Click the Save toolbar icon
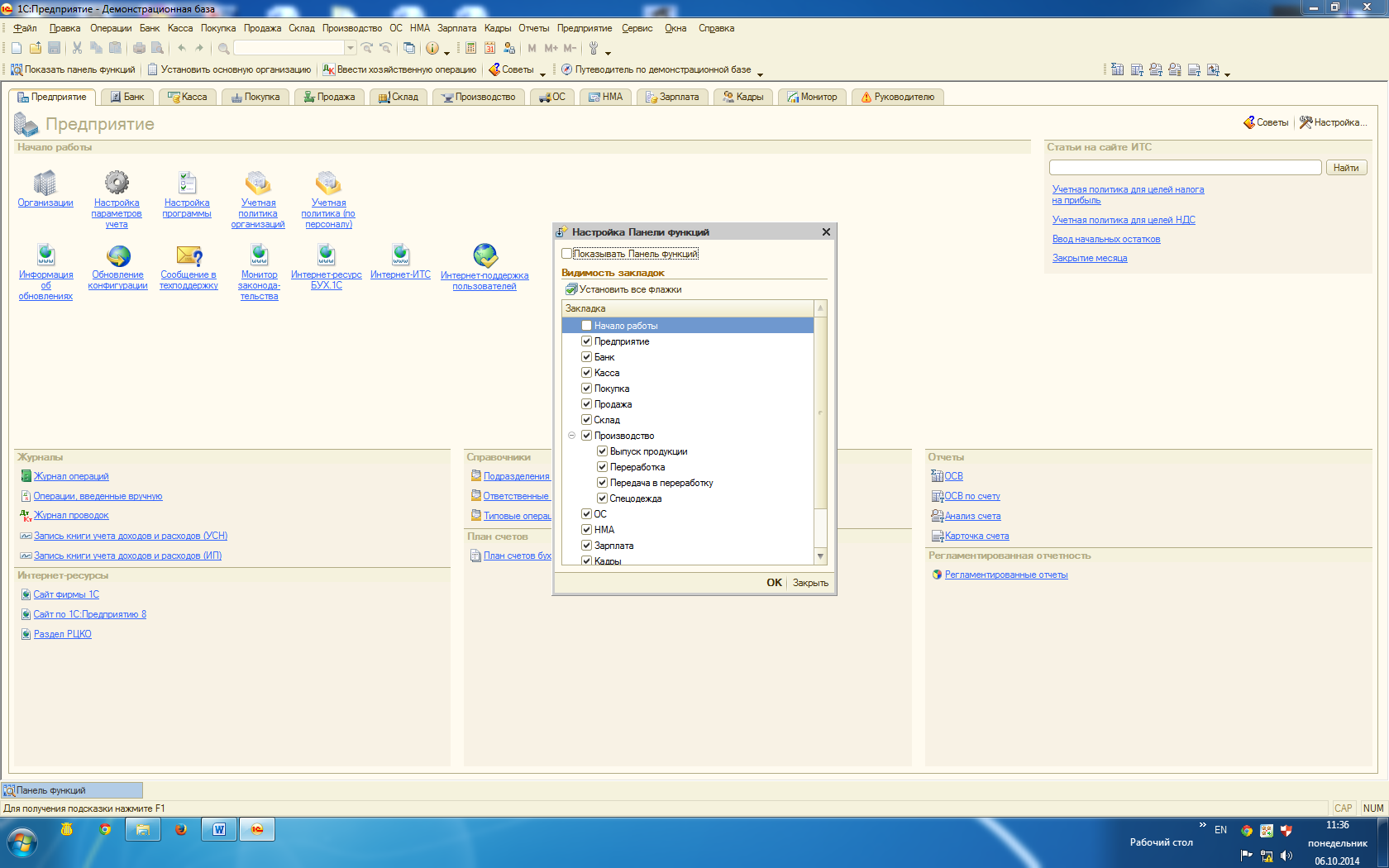Screen dimensions: 1389x868 point(55,48)
